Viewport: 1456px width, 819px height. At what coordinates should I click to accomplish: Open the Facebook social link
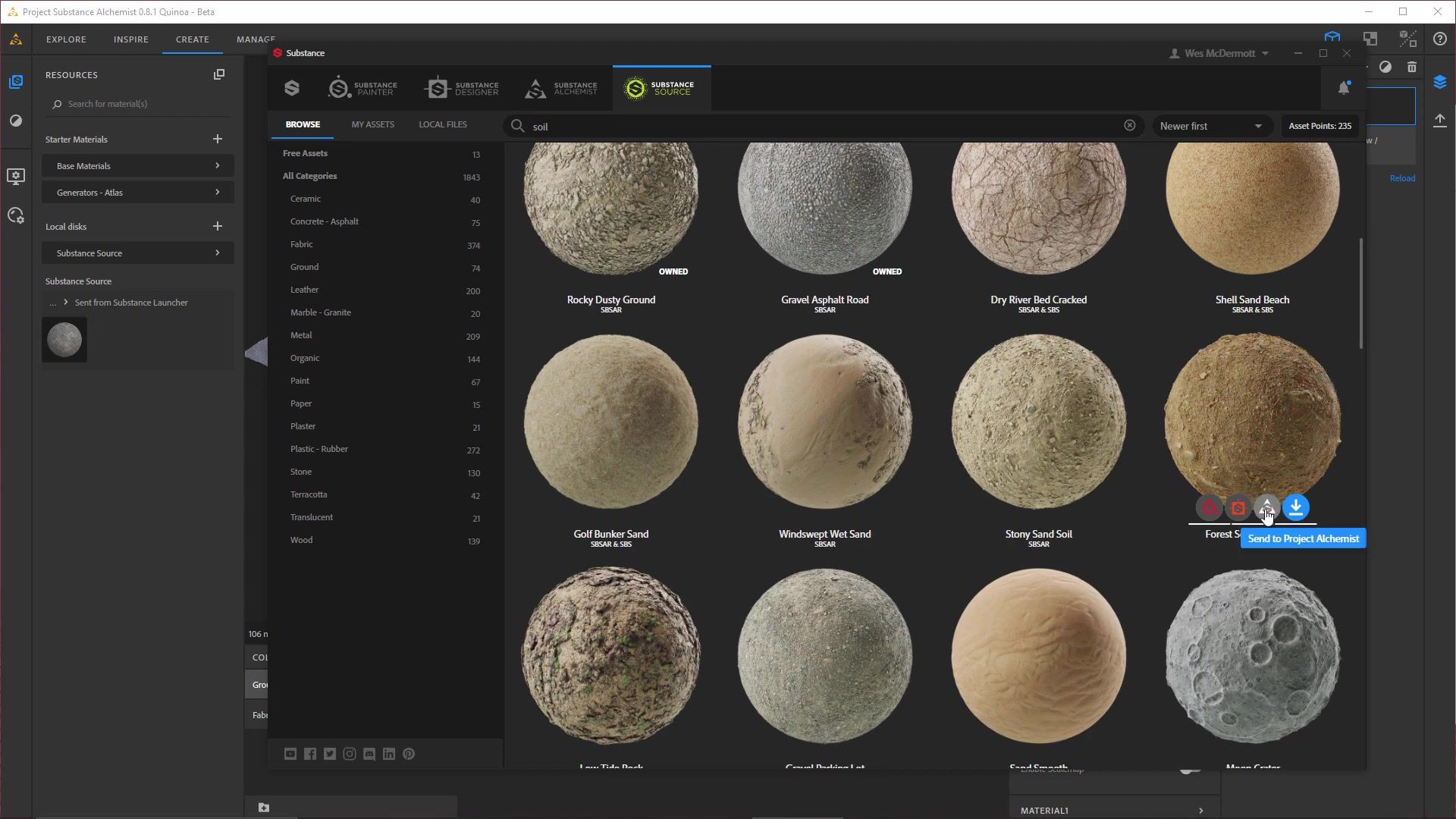(310, 754)
